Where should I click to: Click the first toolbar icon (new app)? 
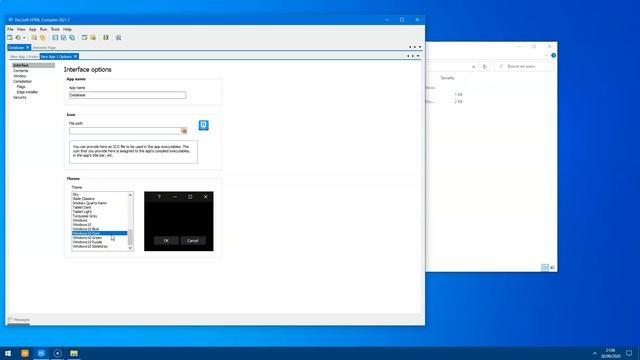coord(10,38)
